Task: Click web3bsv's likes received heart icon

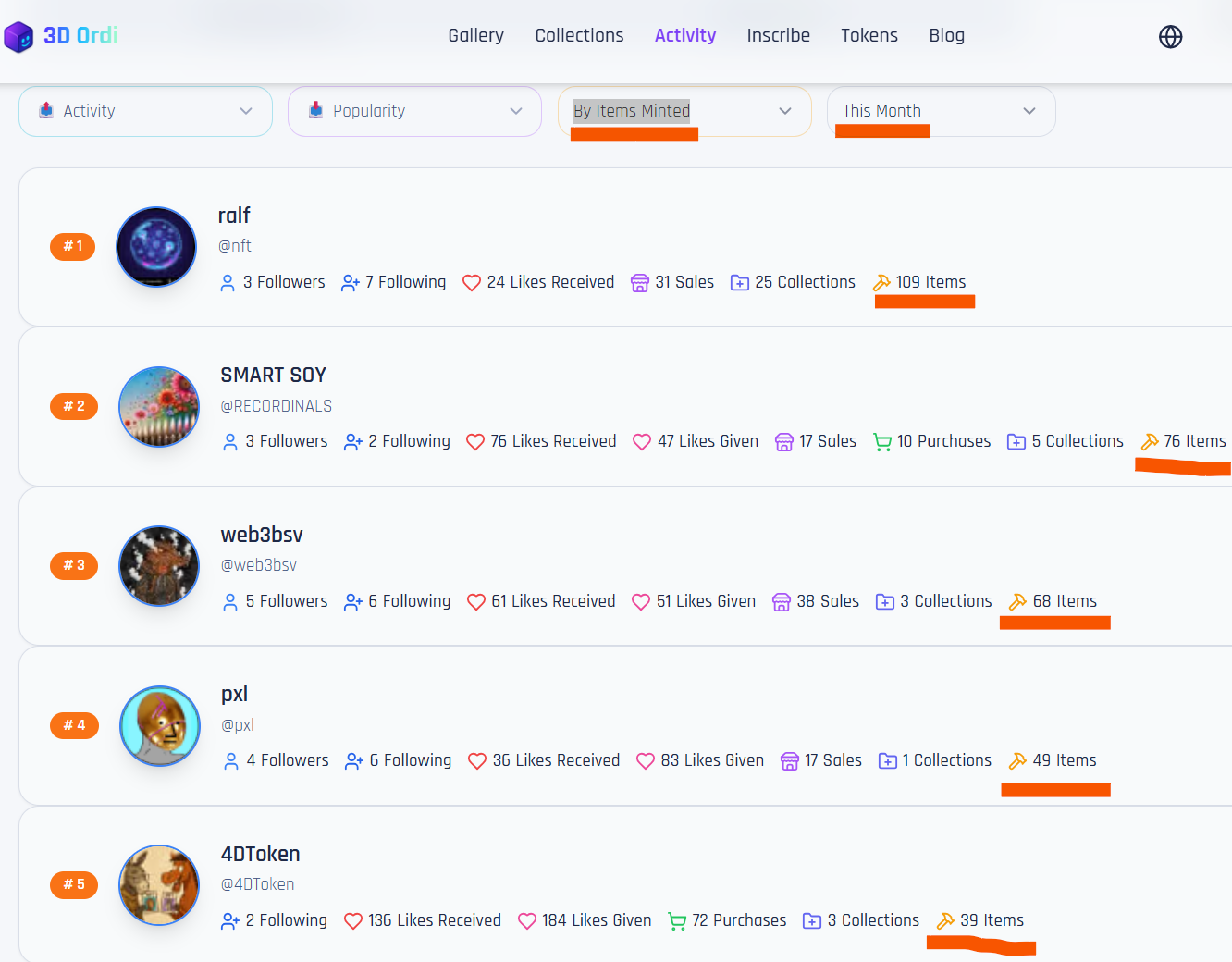Action: 476,602
